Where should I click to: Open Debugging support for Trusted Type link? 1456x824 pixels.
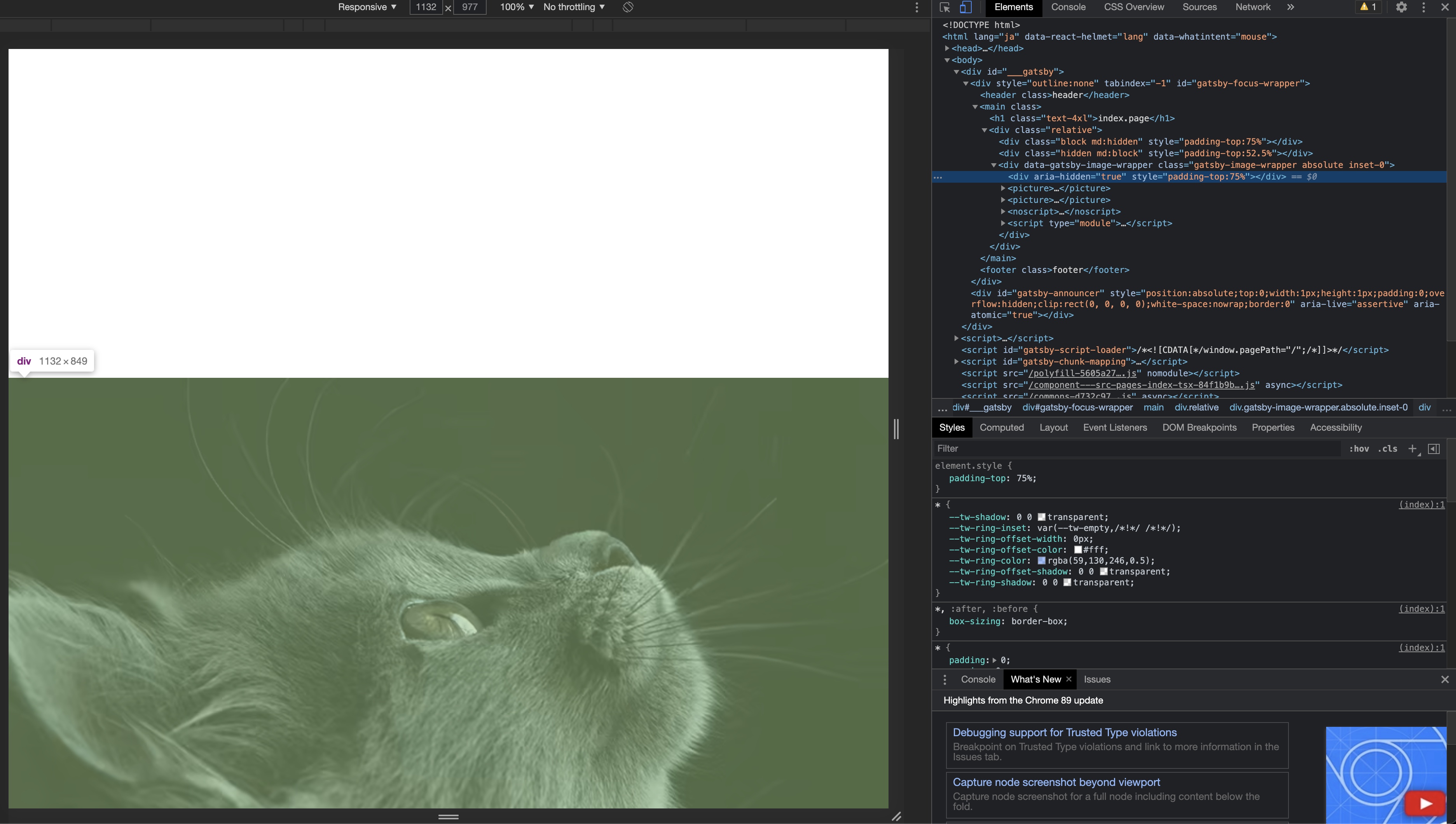tap(1065, 733)
